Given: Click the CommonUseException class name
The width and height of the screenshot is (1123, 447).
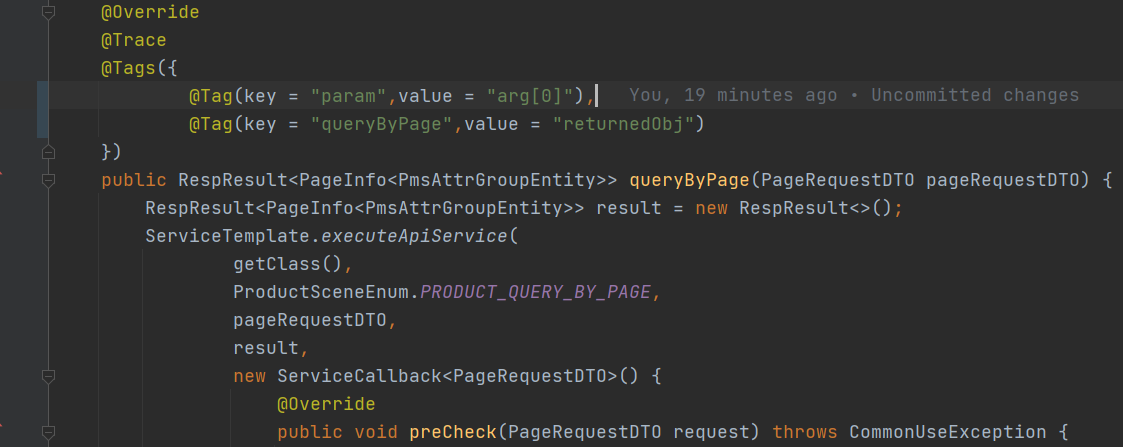Looking at the screenshot, I should click(x=948, y=432).
